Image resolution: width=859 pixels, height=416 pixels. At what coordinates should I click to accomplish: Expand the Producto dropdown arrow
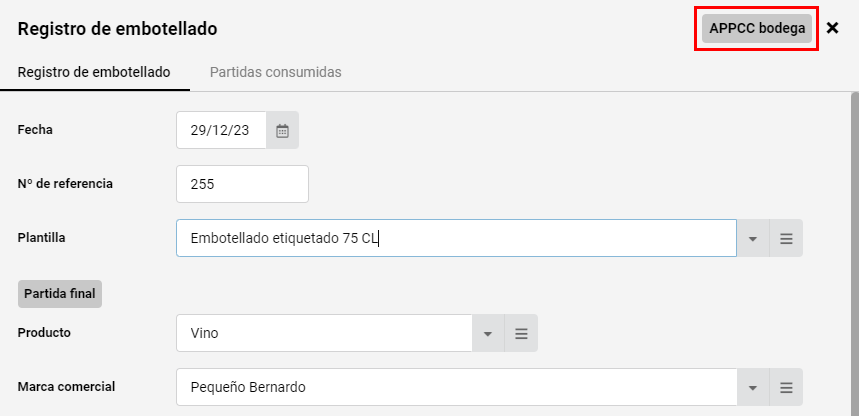[x=488, y=333]
